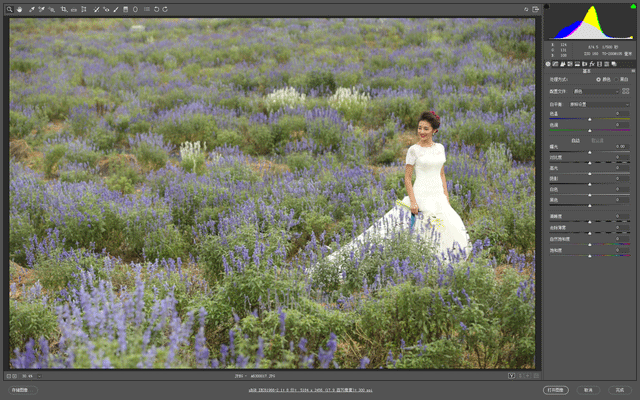Click the 色温 temperature slider handle
The width and height of the screenshot is (640, 400).
click(589, 119)
